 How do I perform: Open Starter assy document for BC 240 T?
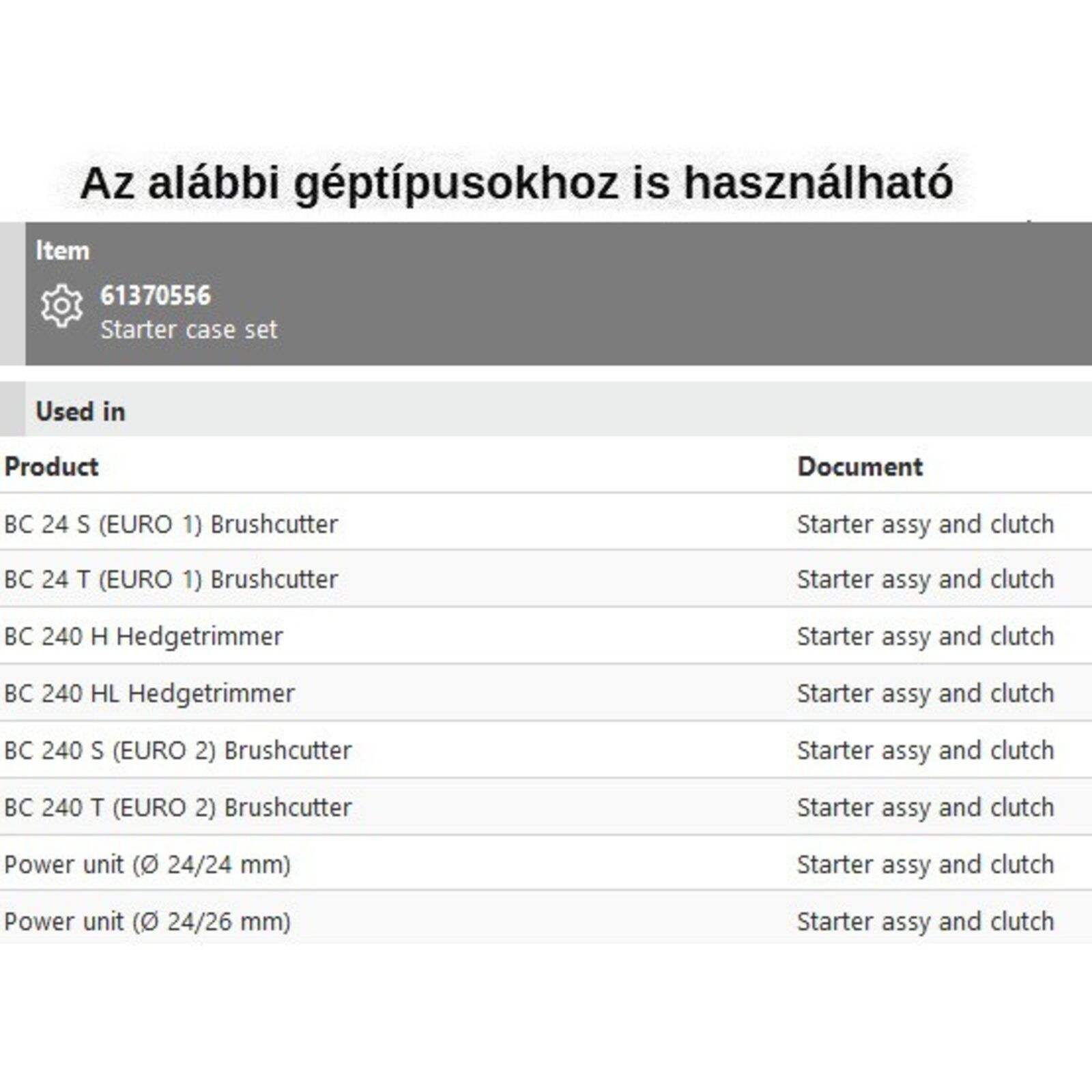coord(925,807)
